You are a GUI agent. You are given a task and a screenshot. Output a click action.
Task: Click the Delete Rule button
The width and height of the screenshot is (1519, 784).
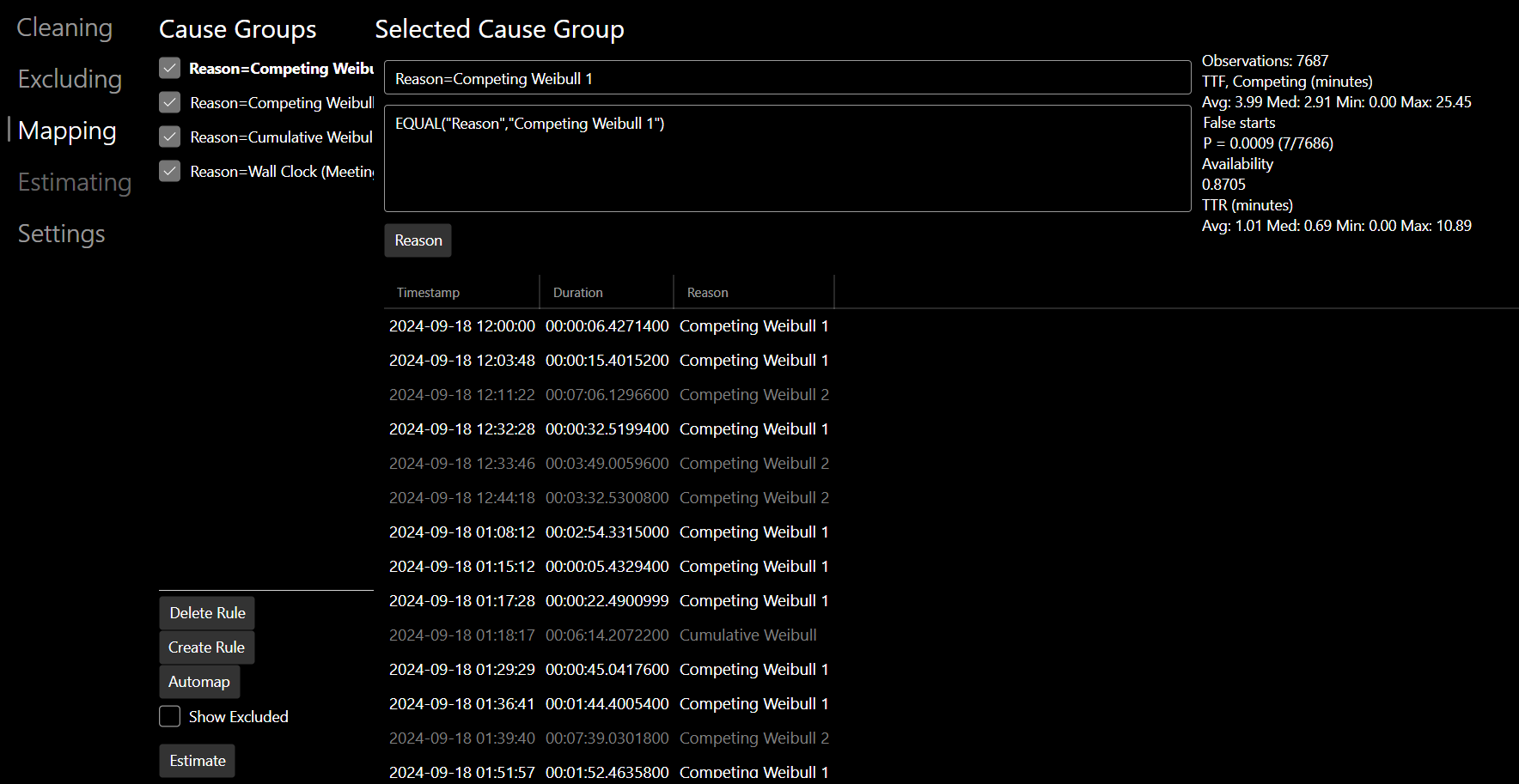207,613
